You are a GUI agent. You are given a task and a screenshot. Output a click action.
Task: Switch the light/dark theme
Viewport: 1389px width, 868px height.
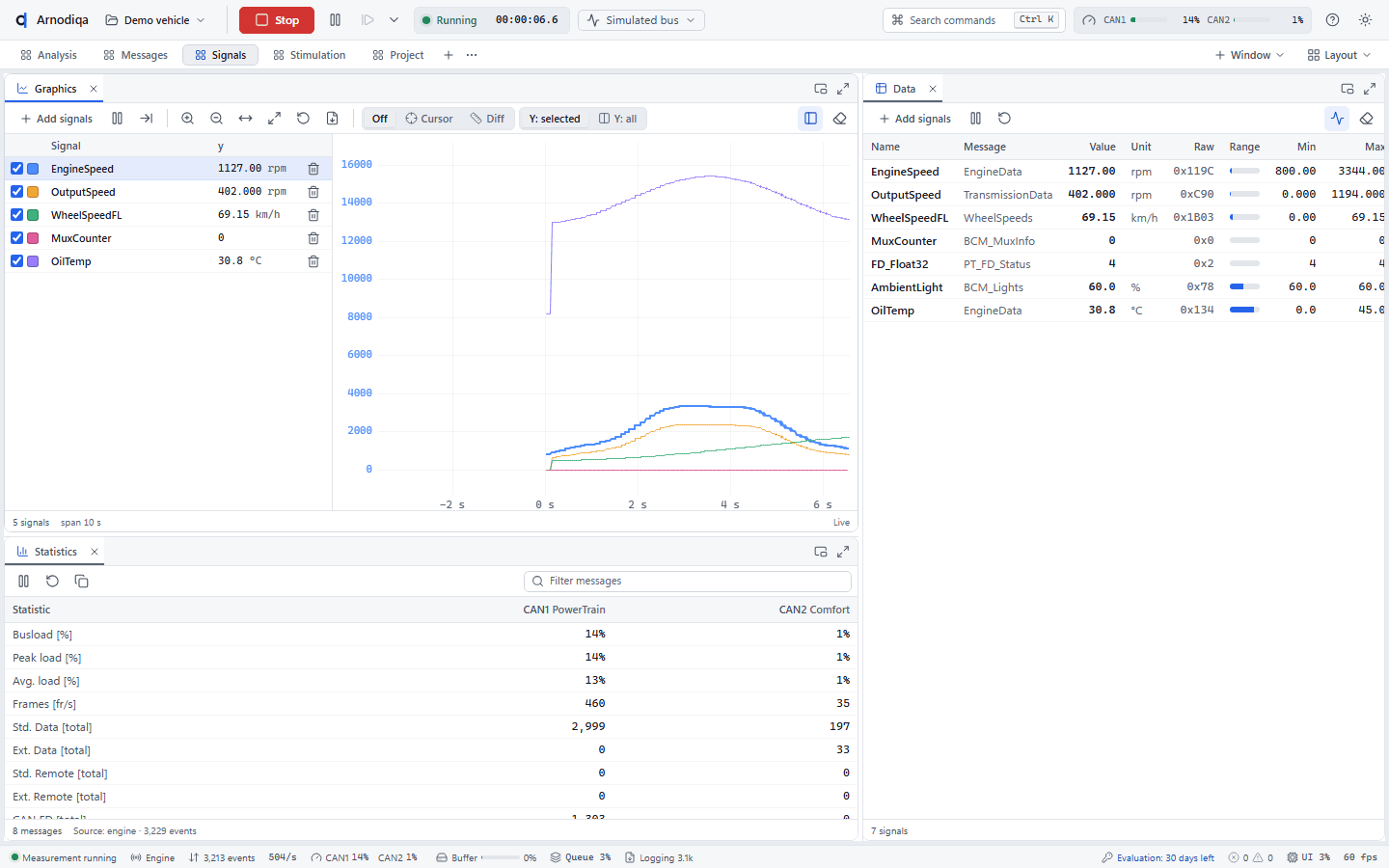click(x=1365, y=20)
